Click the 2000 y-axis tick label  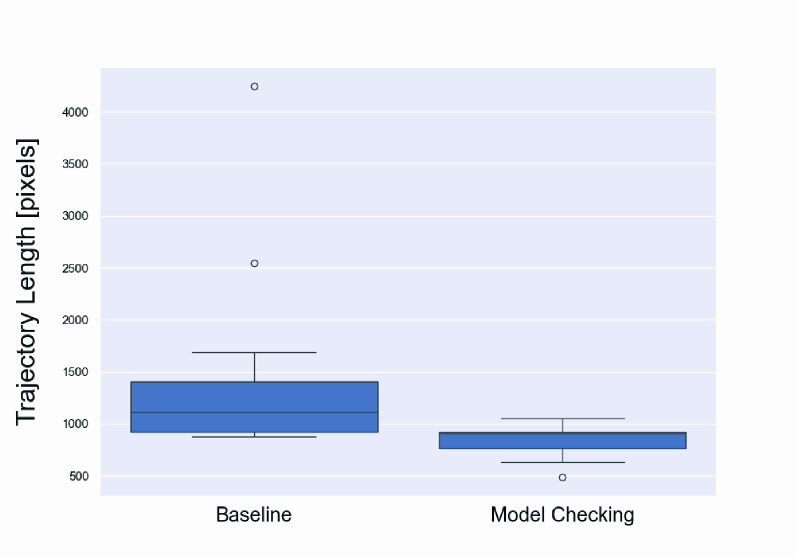[74, 320]
